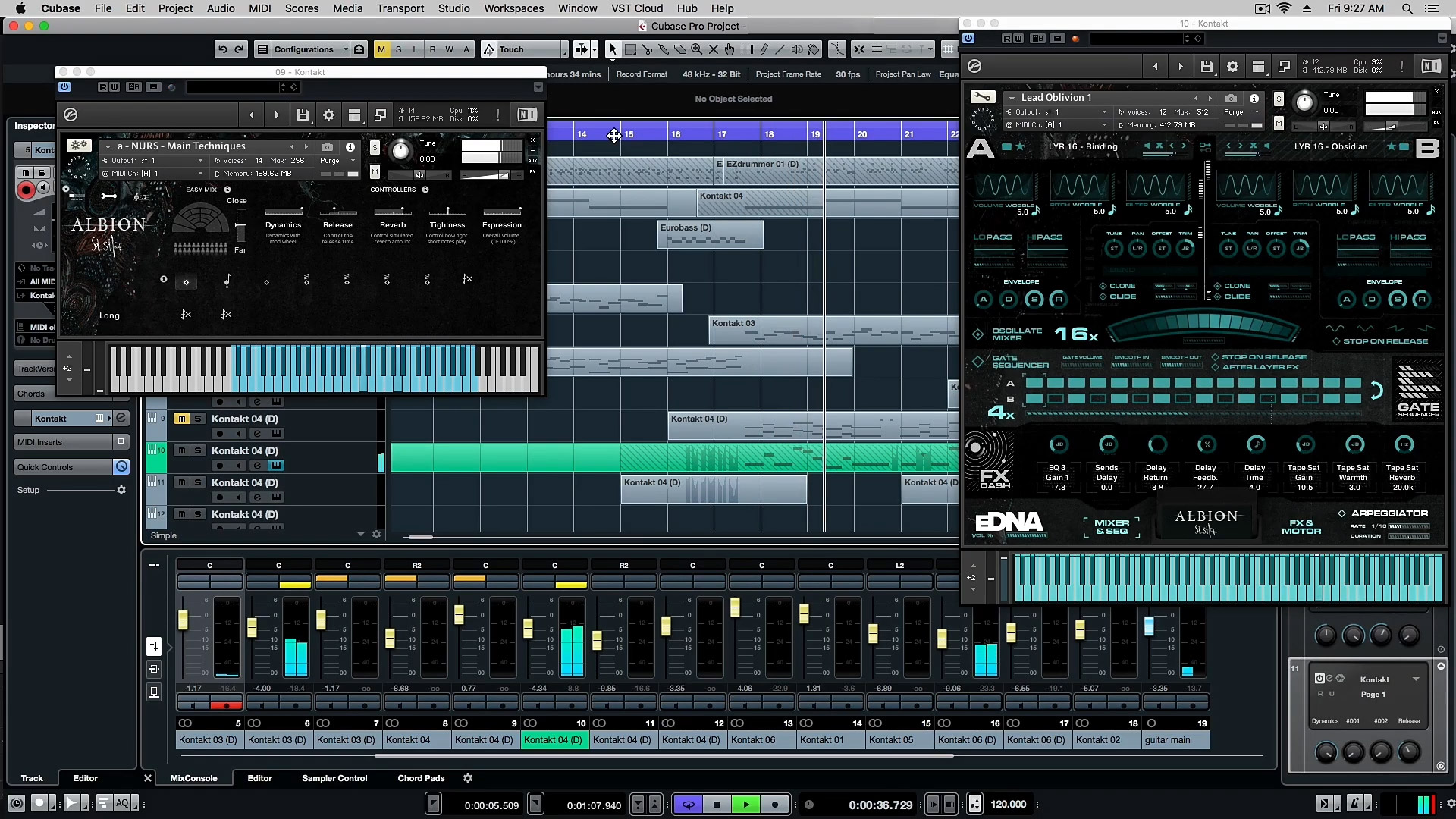This screenshot has width=1456, height=819.
Task: Open the MIDI menu in the menu bar
Action: [x=259, y=8]
